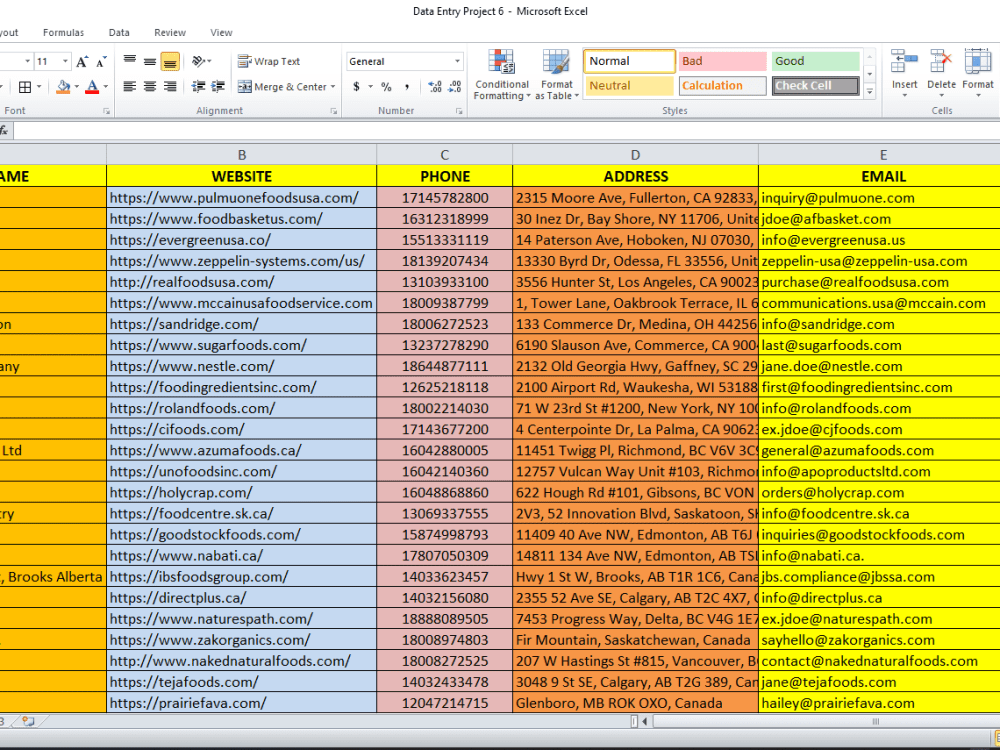This screenshot has height=750, width=1000.
Task: Open the font size dropdown
Action: point(65,61)
